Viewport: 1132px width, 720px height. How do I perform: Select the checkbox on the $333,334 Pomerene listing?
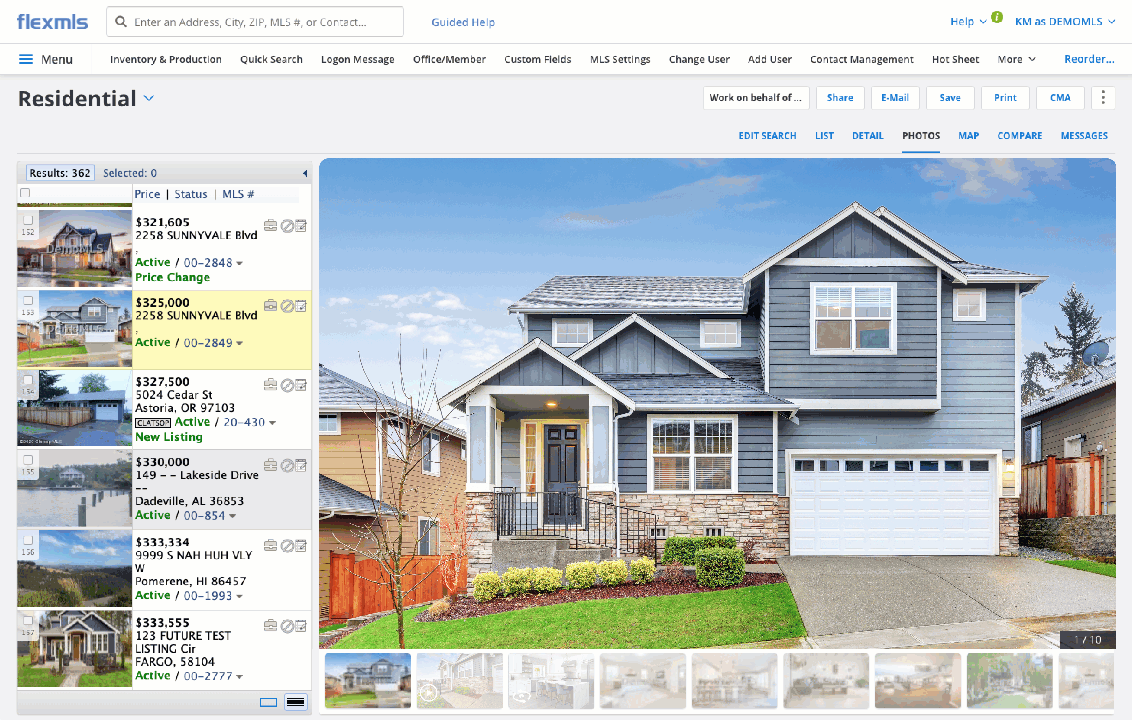tap(27, 540)
